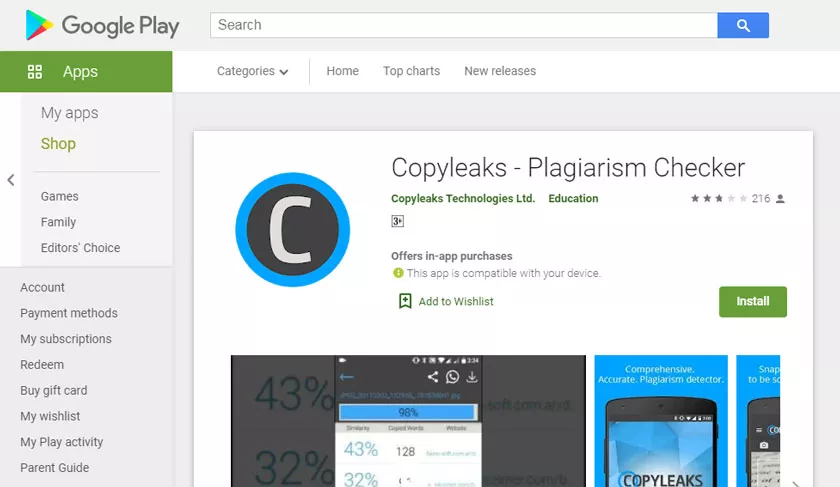This screenshot has height=487, width=840.
Task: Open the Comprehensive Accurate screenshot thumbnail
Action: click(x=661, y=421)
